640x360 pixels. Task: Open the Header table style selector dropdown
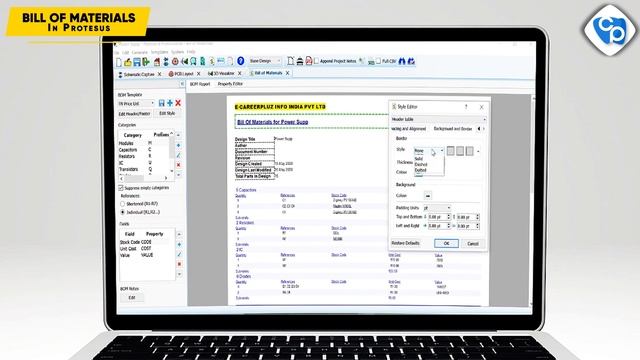coord(439,119)
